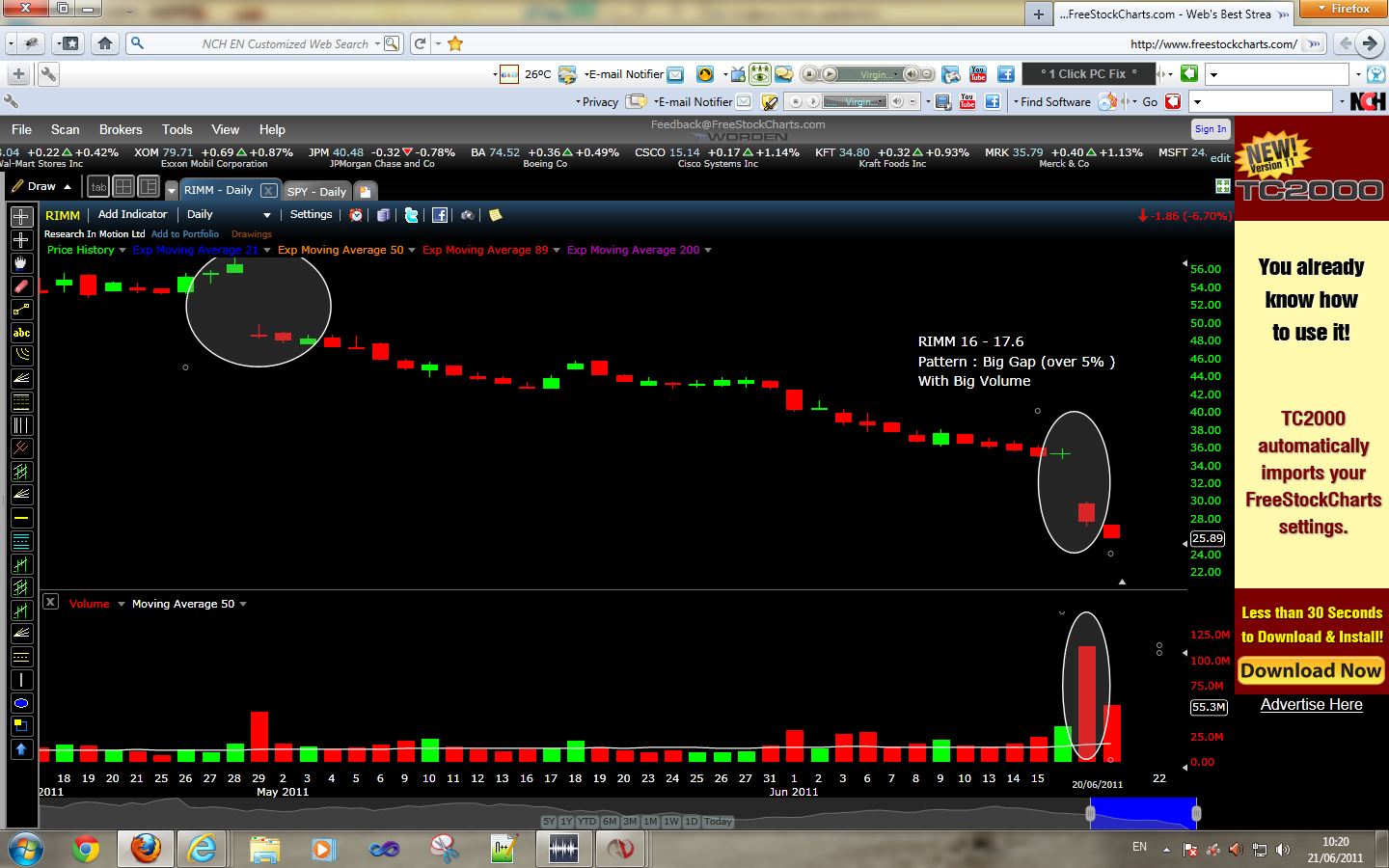Open the Windows Start menu
Screen dimensions: 1389x868
(x=26, y=849)
